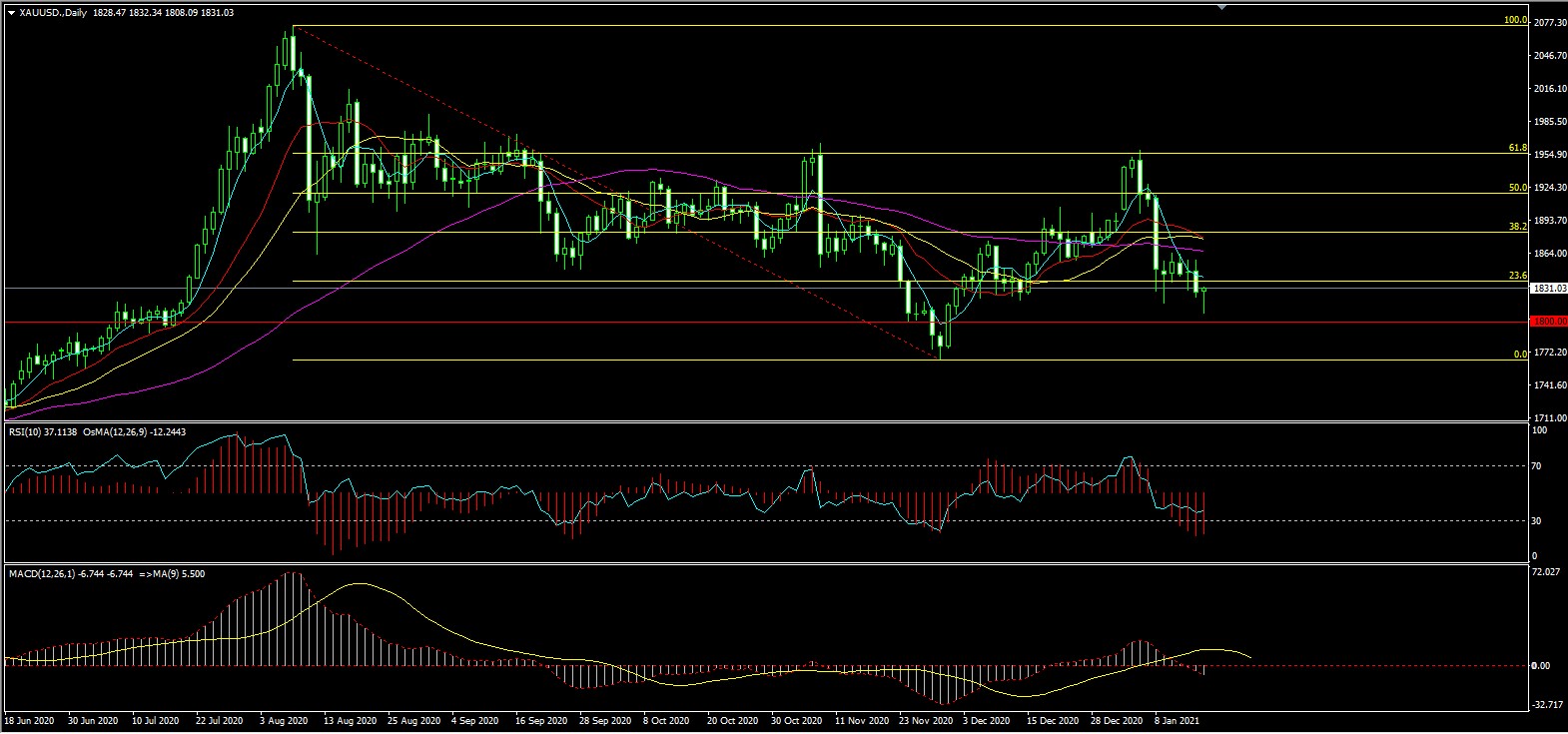Click the RSI level 30 scale label
This screenshot has height=734, width=1568.
pyautogui.click(x=1538, y=521)
